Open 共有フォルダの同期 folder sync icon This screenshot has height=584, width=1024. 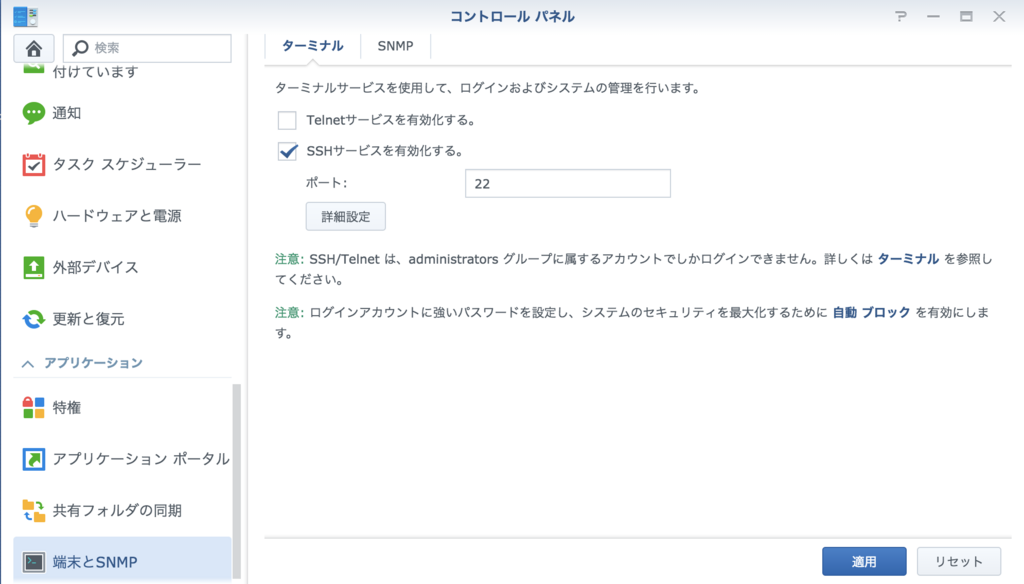click(33, 510)
